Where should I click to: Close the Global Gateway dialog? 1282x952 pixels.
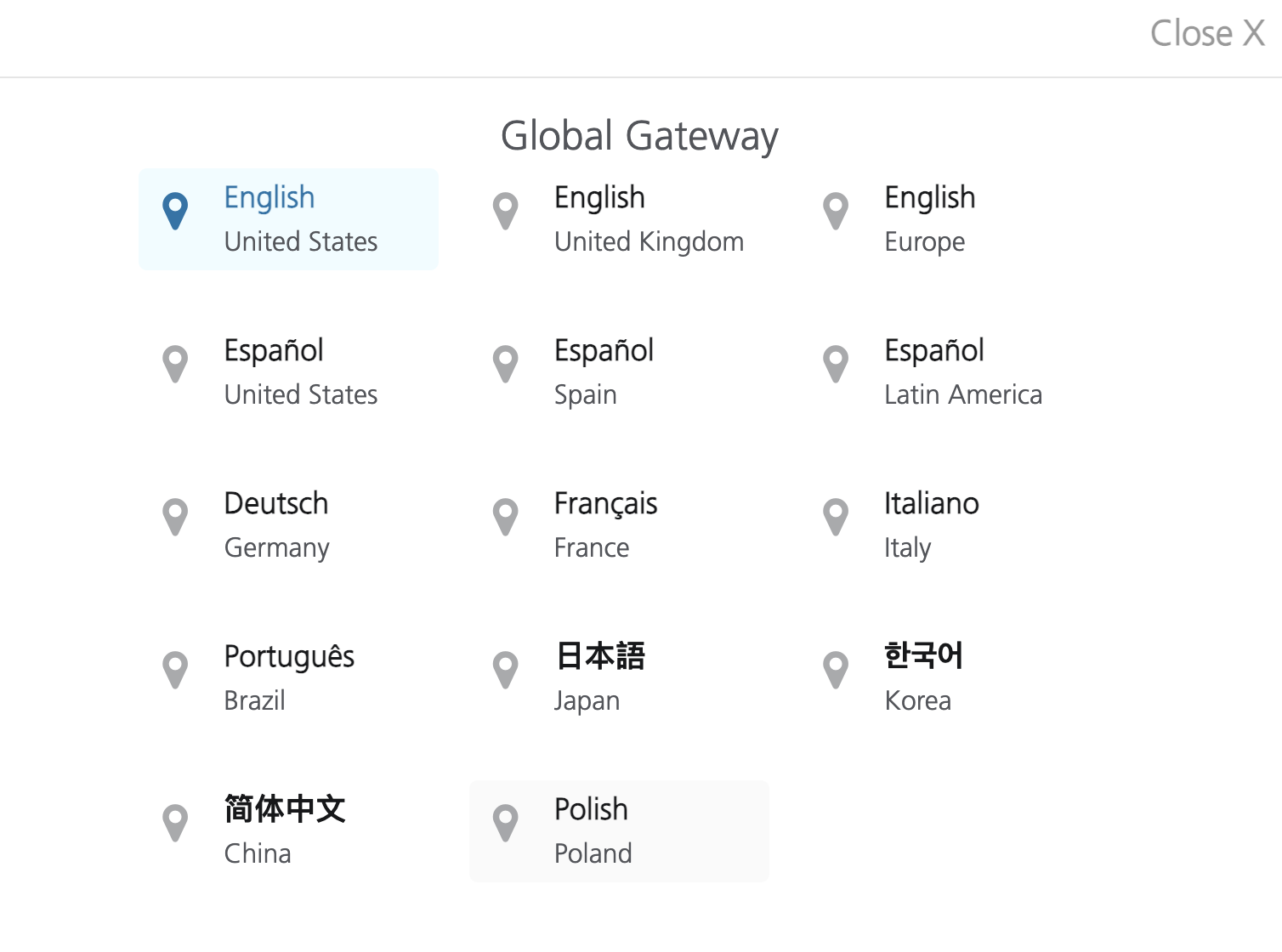tap(1206, 34)
